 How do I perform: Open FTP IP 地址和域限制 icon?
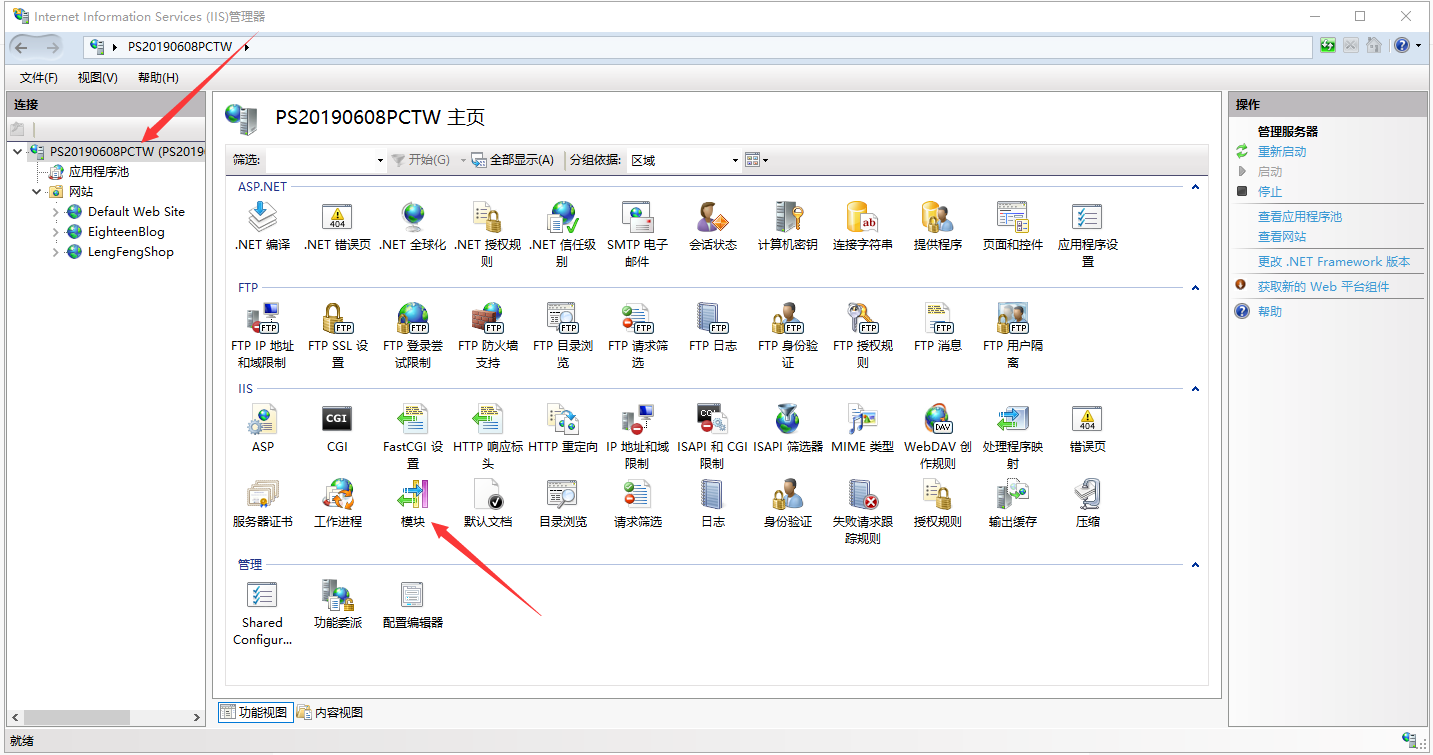262,335
